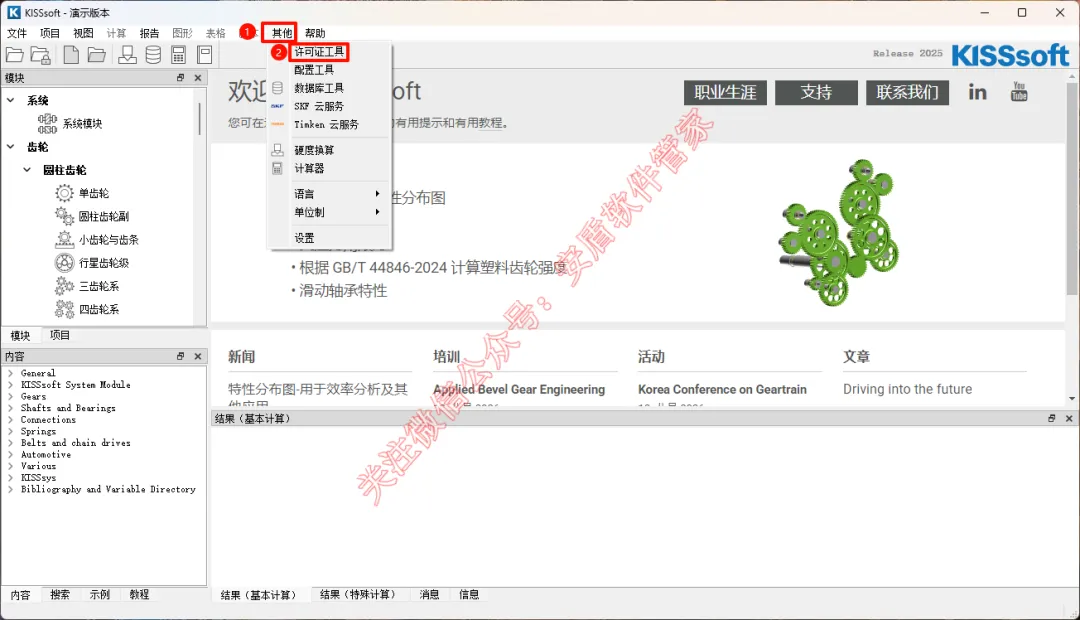Choose 数据库工具 menu entry
Screen dimensions: 1080x620
[329, 88]
